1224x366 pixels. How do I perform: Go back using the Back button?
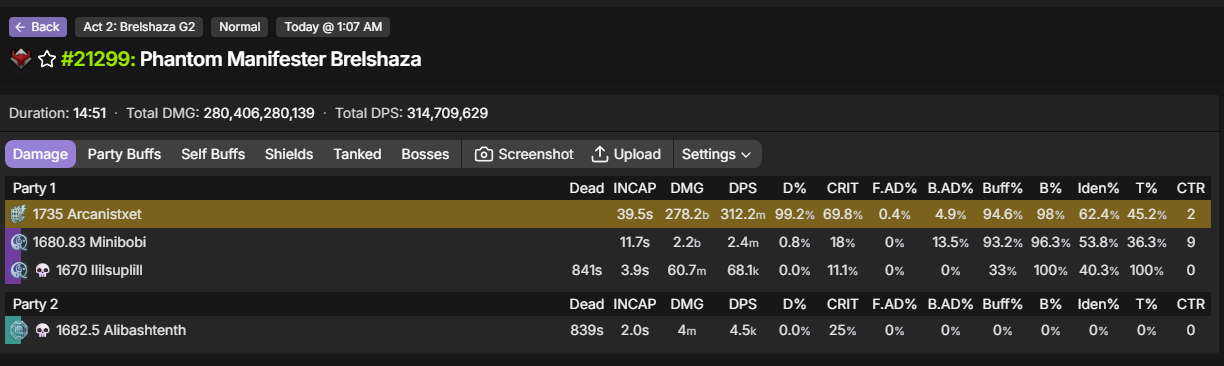pos(38,27)
